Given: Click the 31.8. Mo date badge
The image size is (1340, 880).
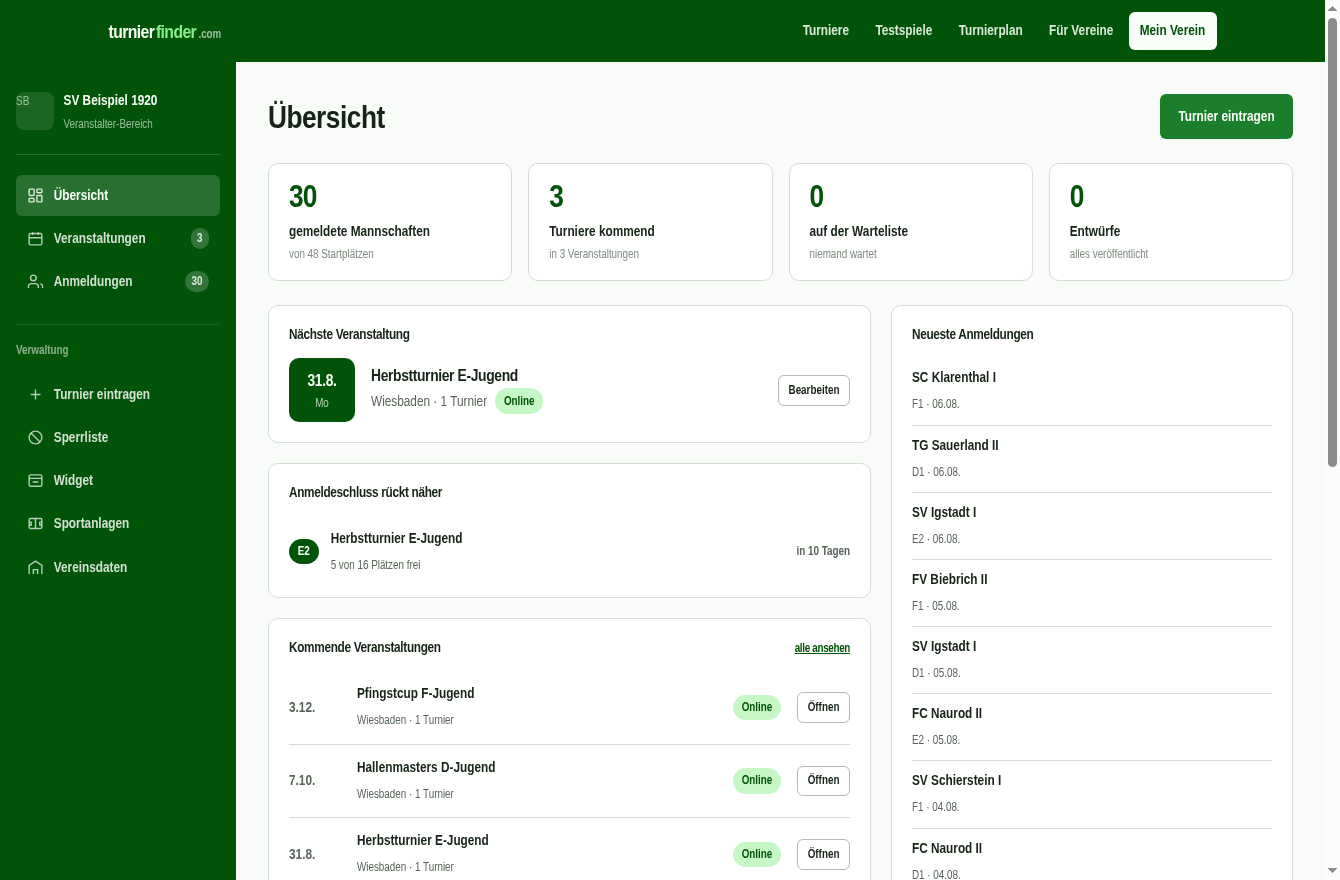Looking at the screenshot, I should pyautogui.click(x=322, y=390).
